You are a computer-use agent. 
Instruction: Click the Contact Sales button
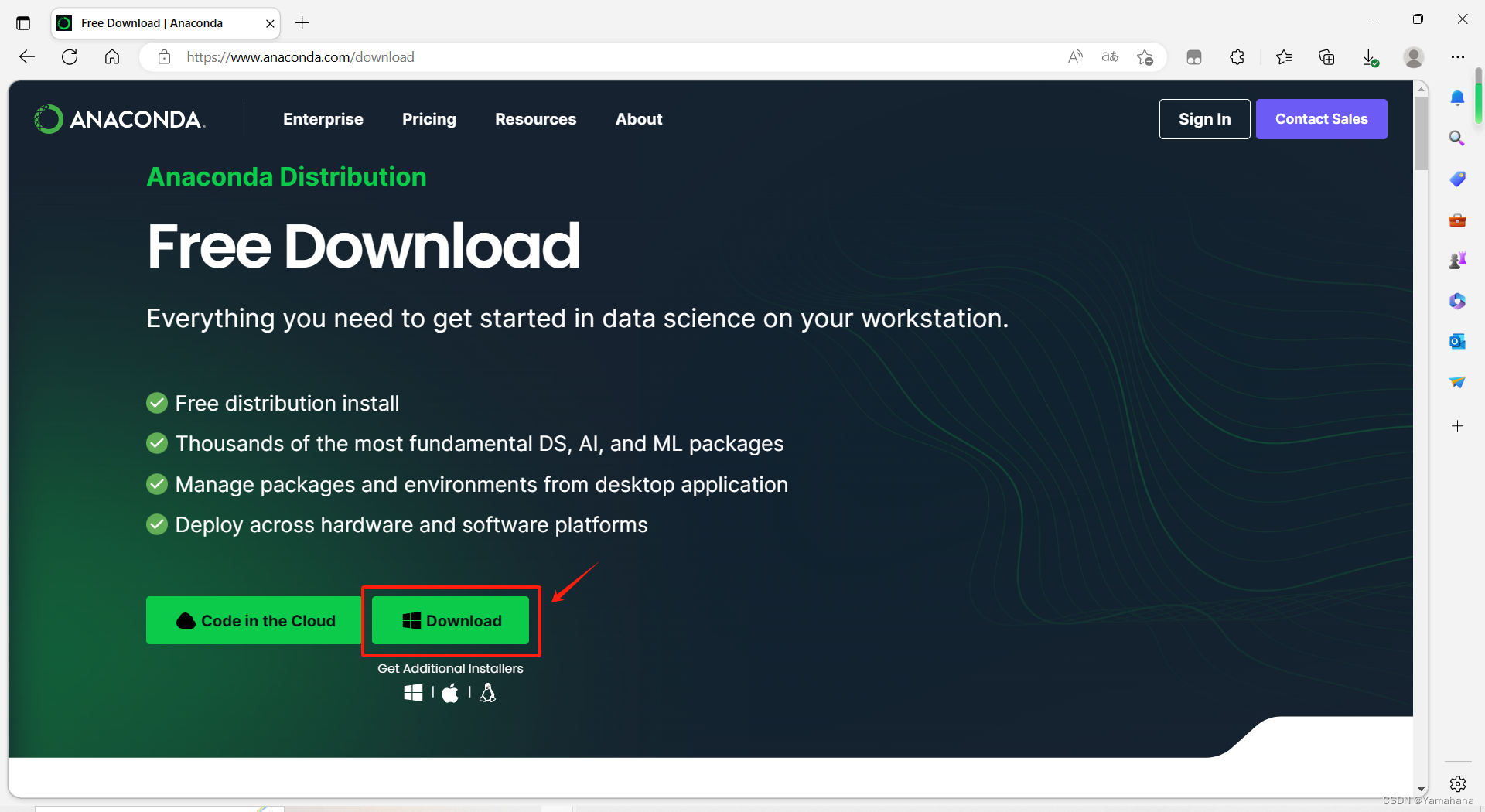point(1321,119)
